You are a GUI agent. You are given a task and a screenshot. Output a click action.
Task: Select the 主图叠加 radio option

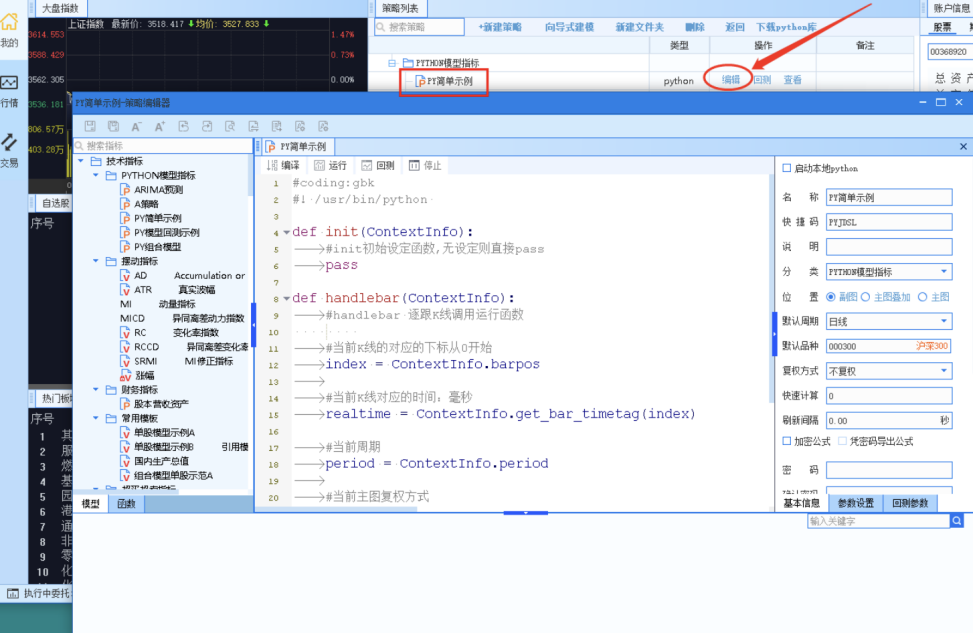(865, 297)
